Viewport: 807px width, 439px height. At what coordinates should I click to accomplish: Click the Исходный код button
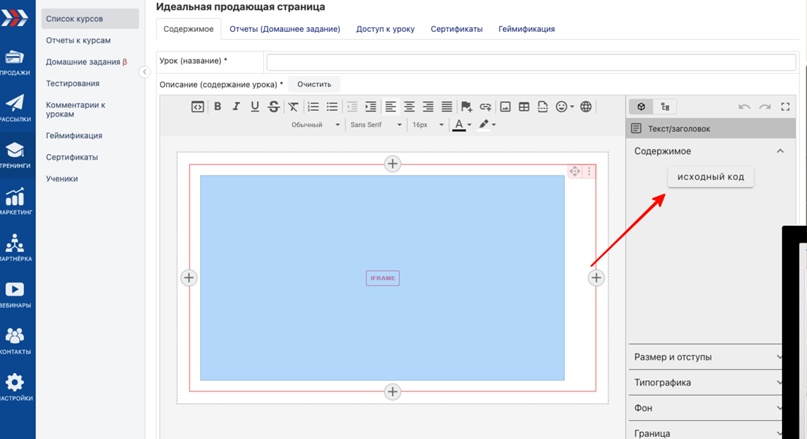click(710, 177)
